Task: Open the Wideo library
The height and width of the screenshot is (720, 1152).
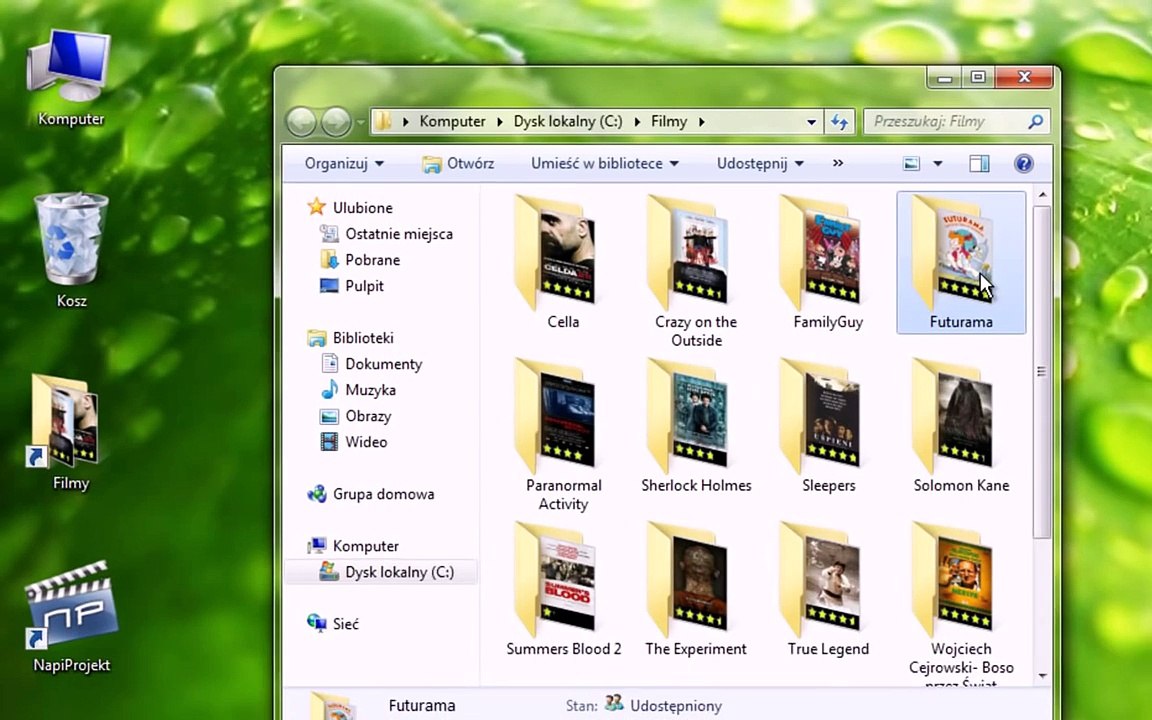Action: pos(353,442)
